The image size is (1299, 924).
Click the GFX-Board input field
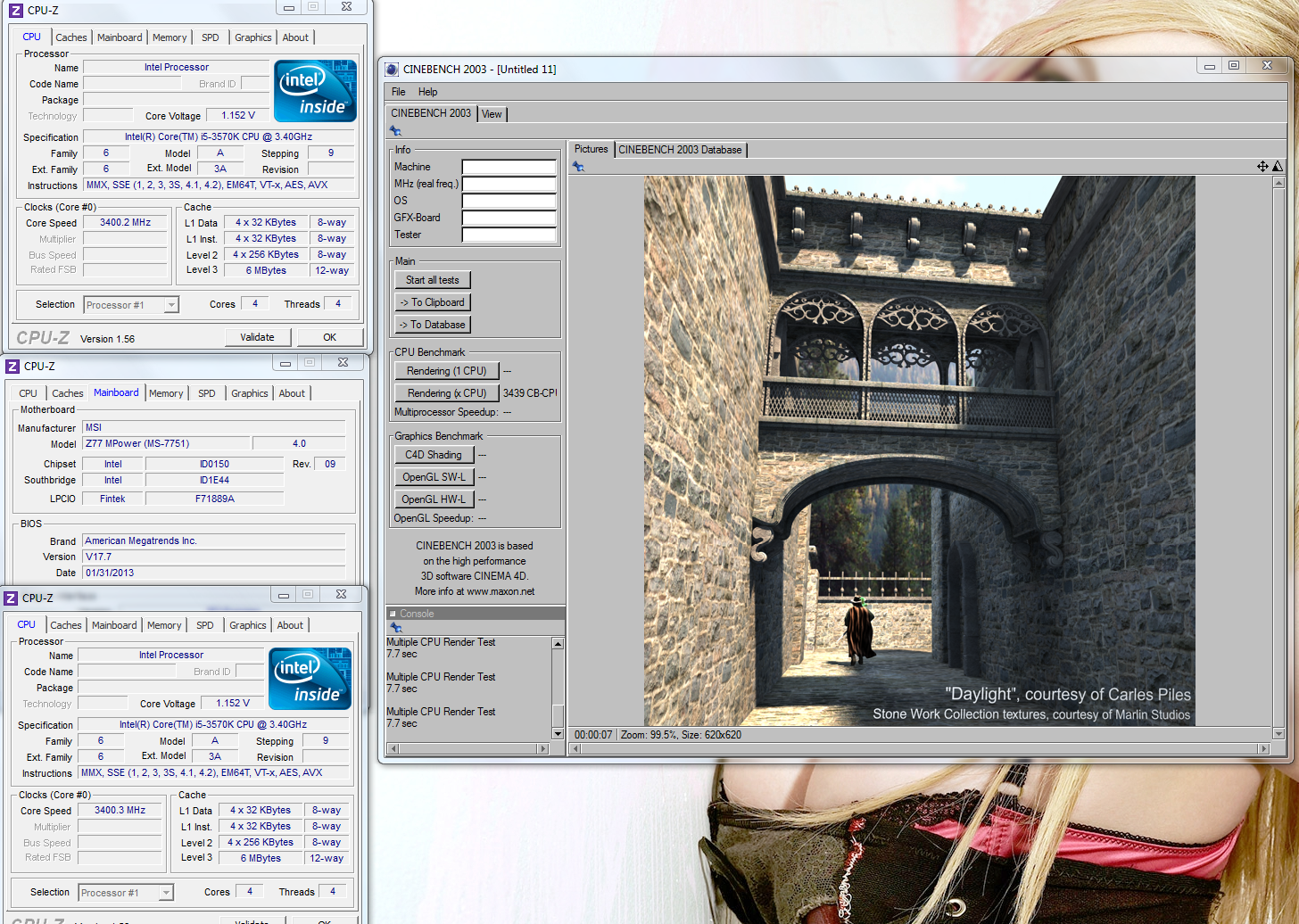(x=509, y=218)
